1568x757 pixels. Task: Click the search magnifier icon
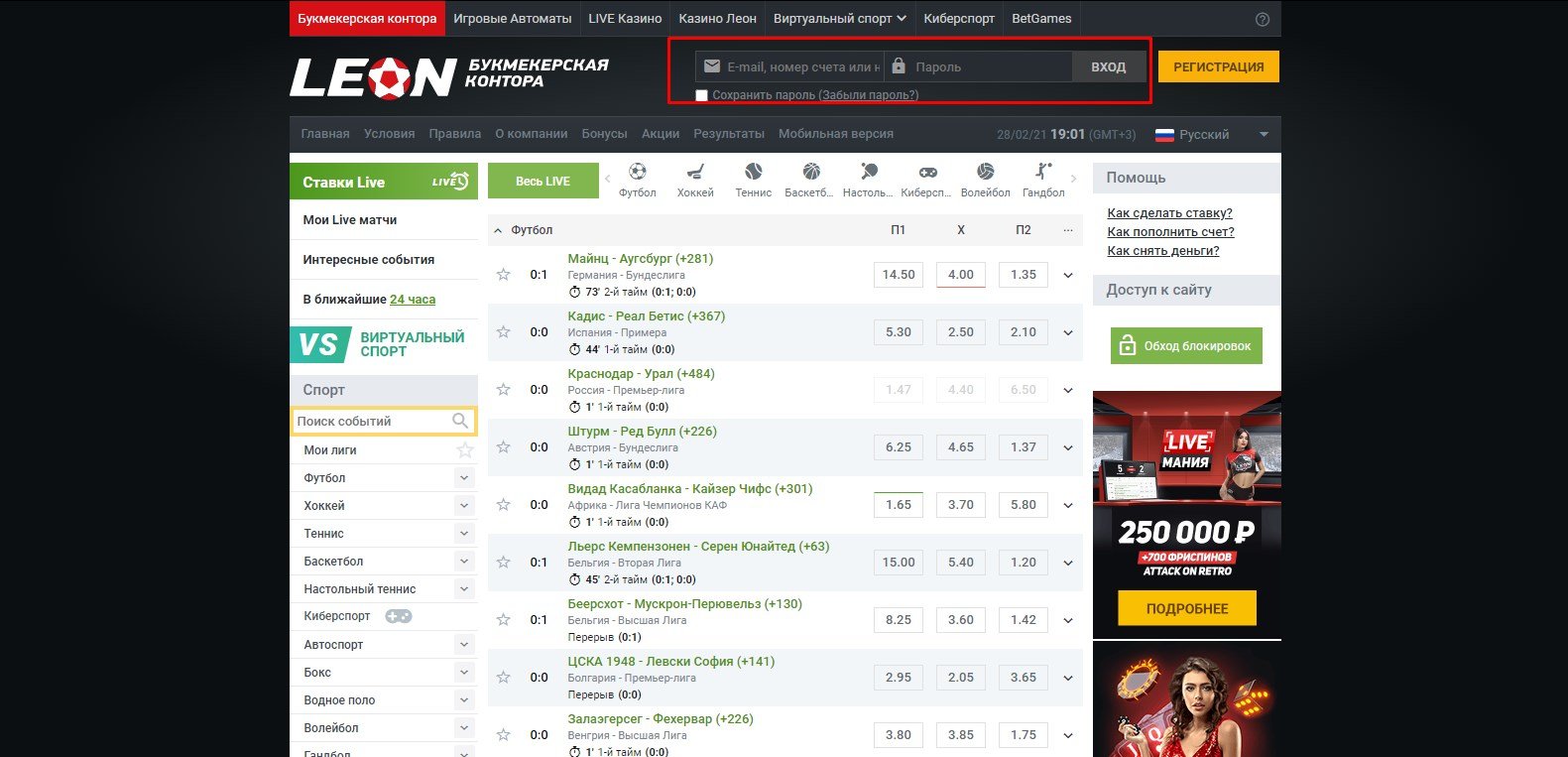(x=460, y=421)
